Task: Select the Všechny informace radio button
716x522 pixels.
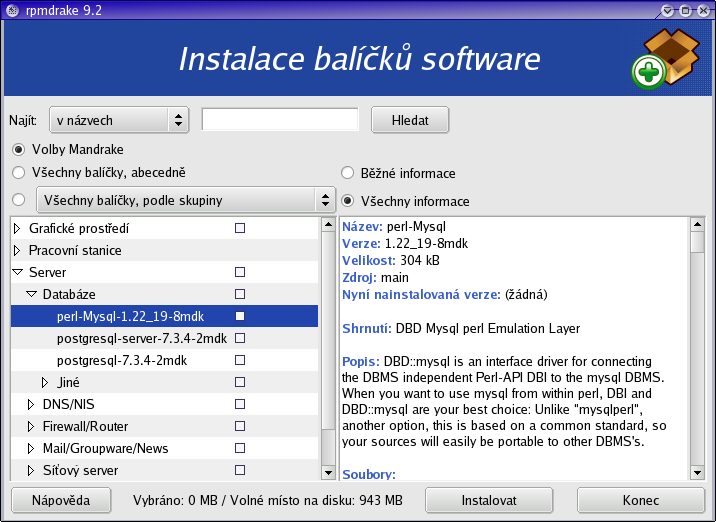Action: pyautogui.click(x=347, y=201)
